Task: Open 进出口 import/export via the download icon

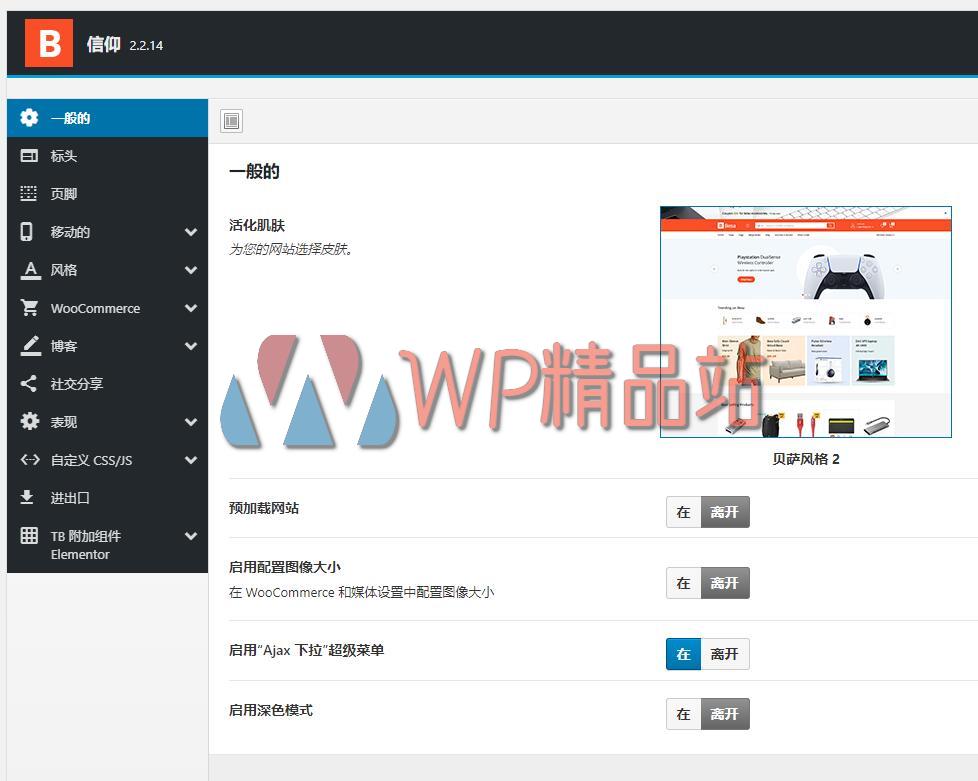Action: [x=29, y=497]
